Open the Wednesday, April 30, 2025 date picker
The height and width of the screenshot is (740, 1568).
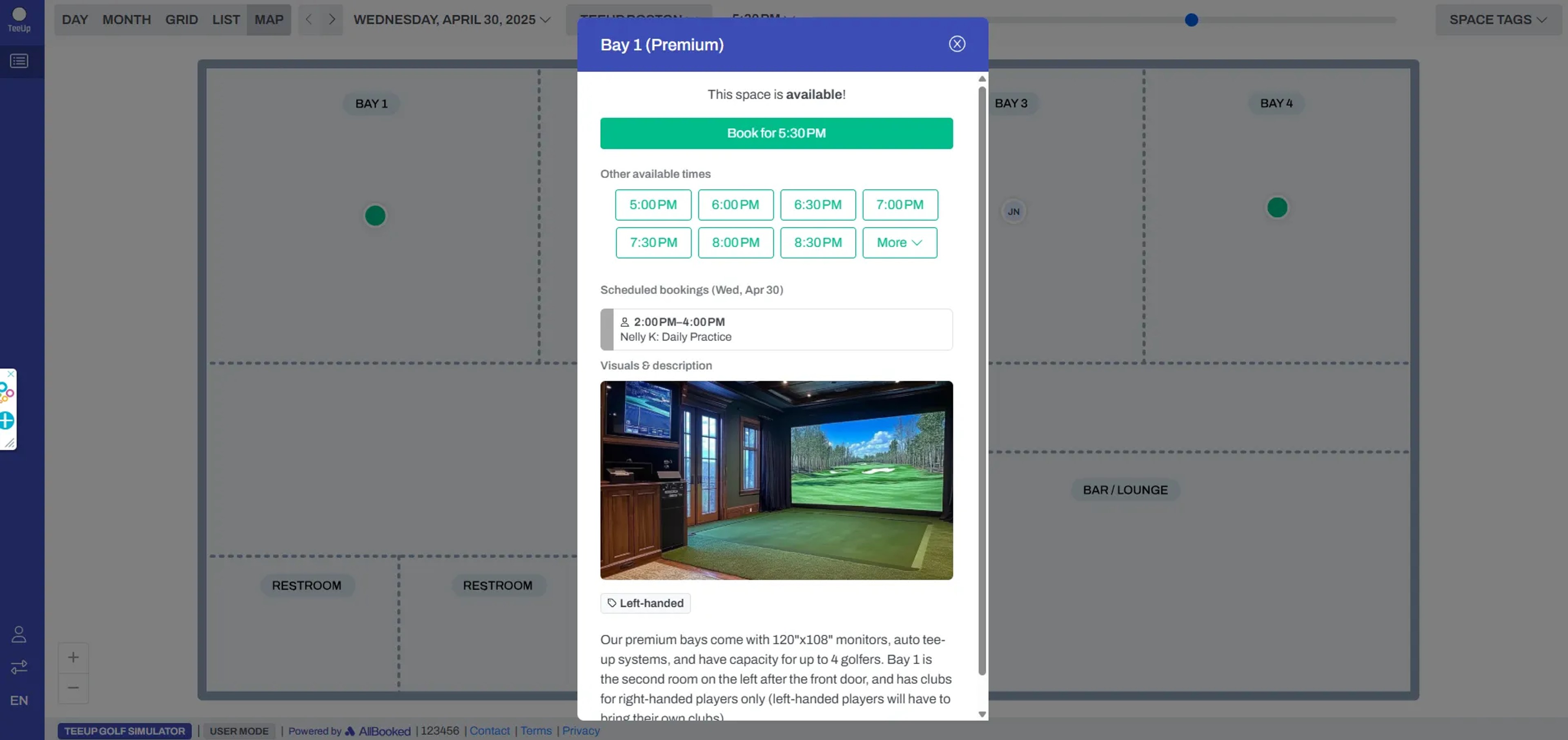(x=452, y=20)
